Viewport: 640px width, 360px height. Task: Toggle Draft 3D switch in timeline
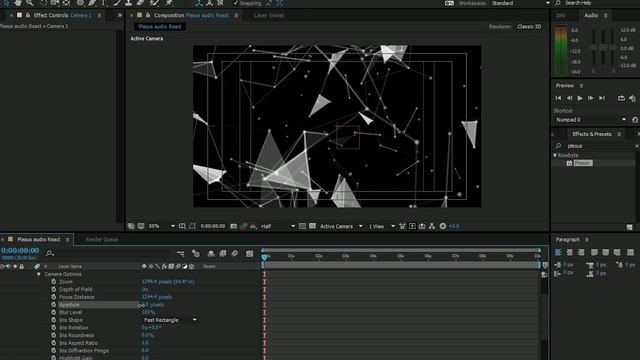coord(196,253)
